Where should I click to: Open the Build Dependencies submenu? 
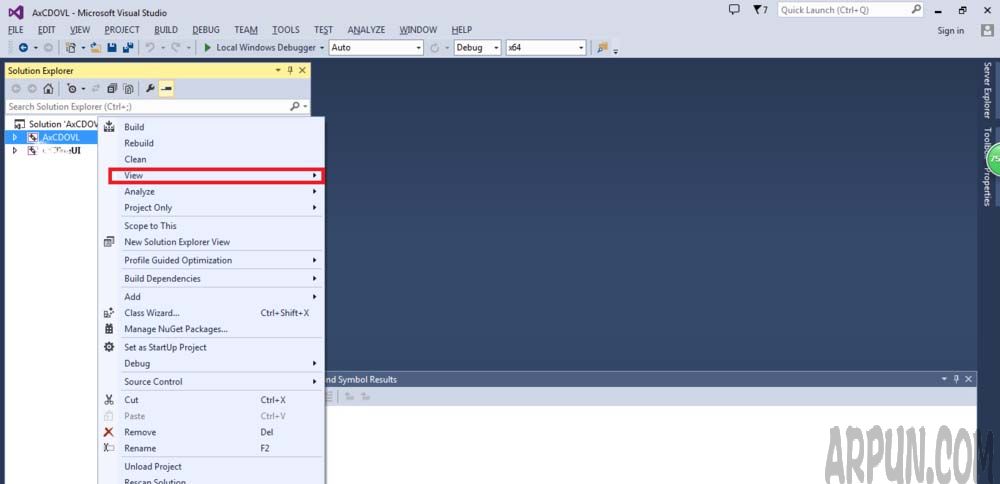(x=212, y=279)
